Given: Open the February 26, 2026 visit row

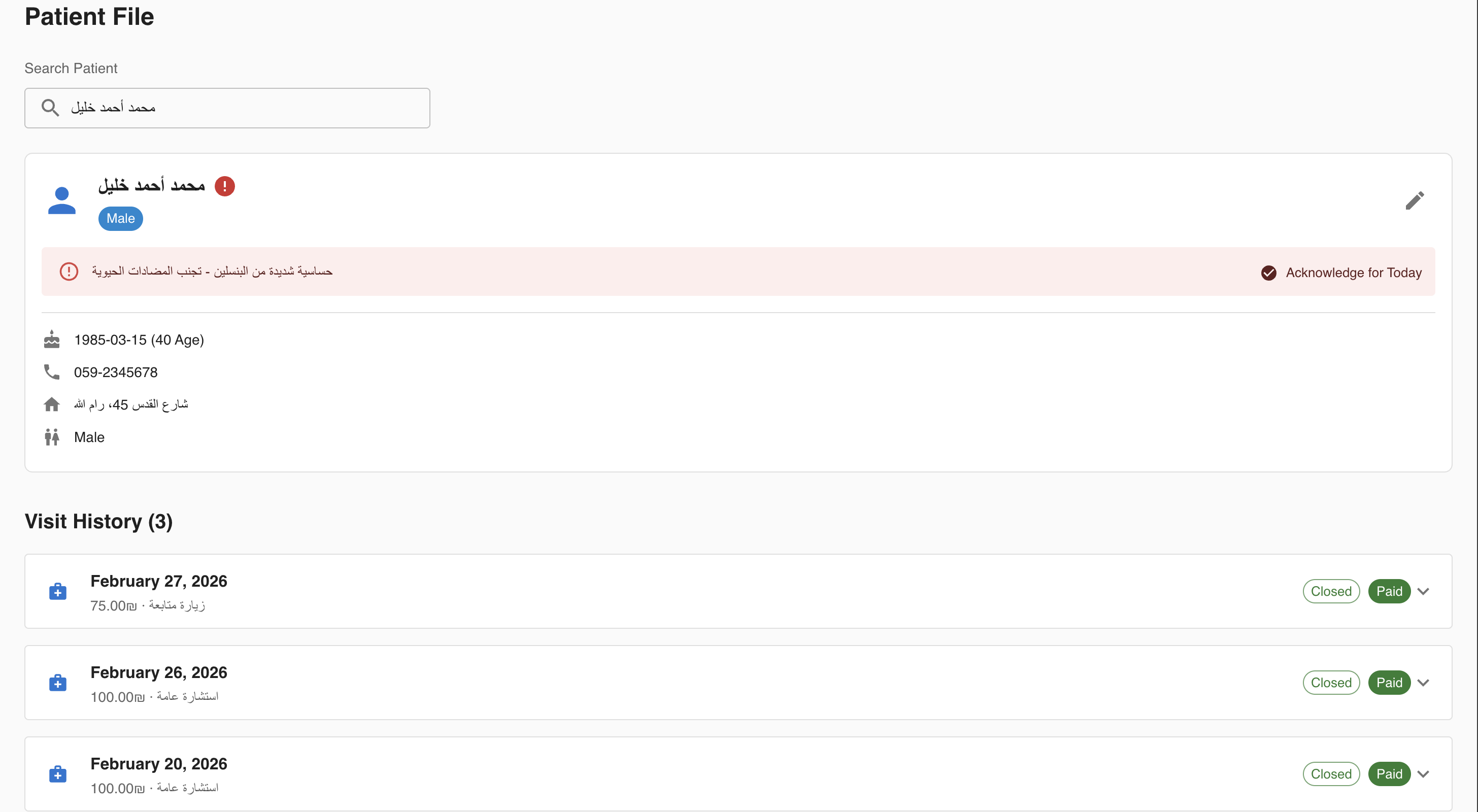Looking at the screenshot, I should (x=689, y=682).
